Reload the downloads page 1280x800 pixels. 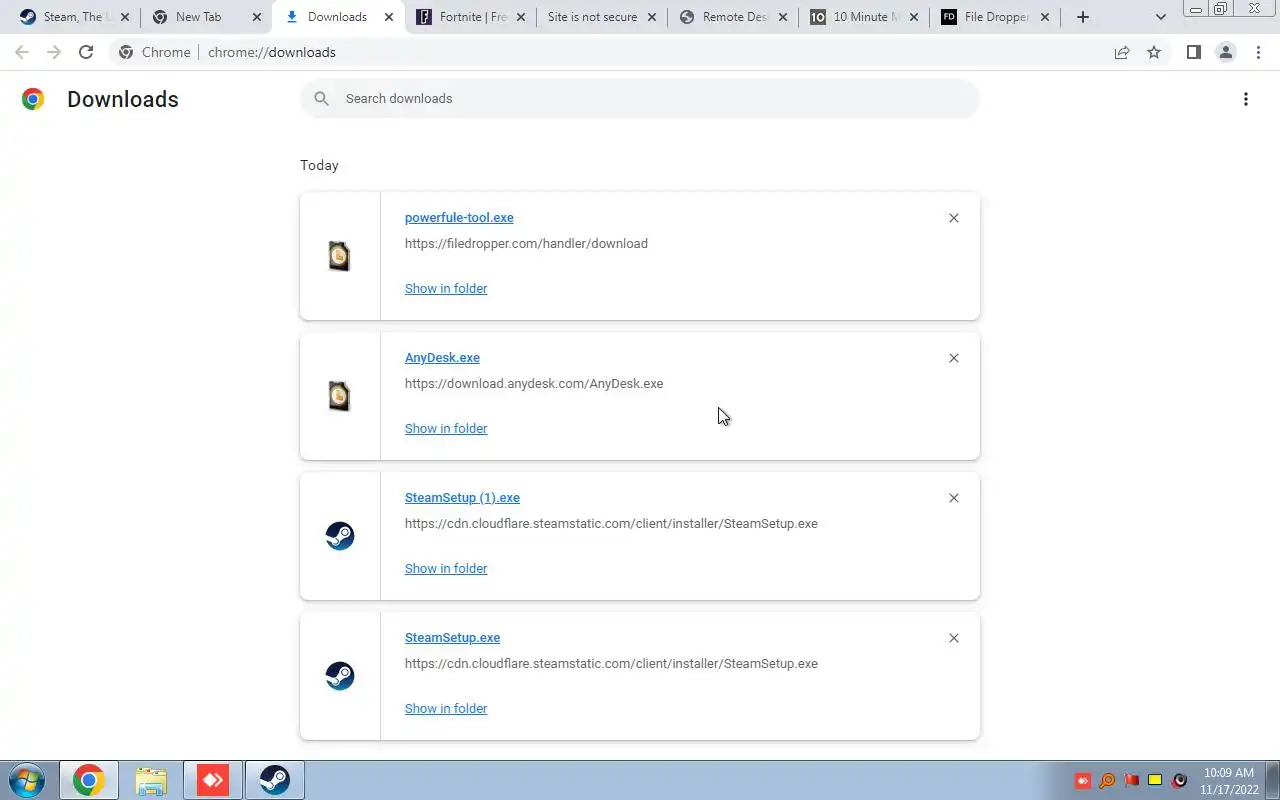click(x=86, y=52)
